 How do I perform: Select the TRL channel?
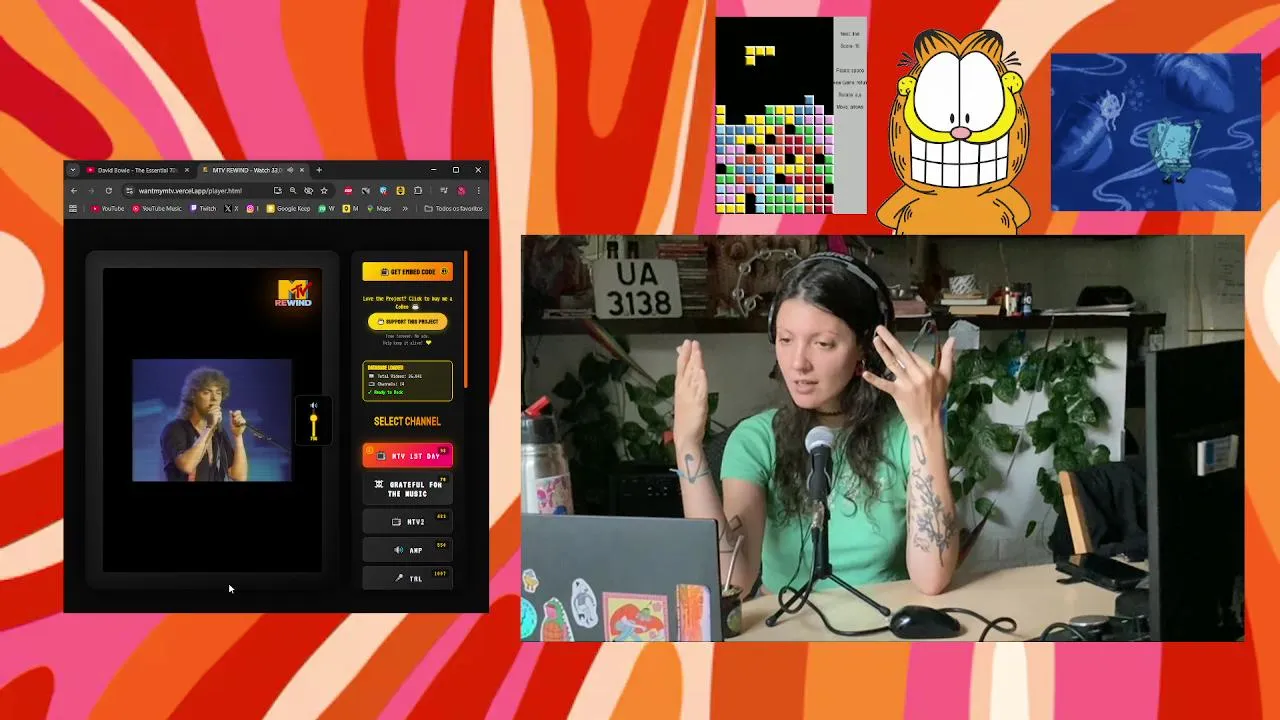click(x=407, y=577)
